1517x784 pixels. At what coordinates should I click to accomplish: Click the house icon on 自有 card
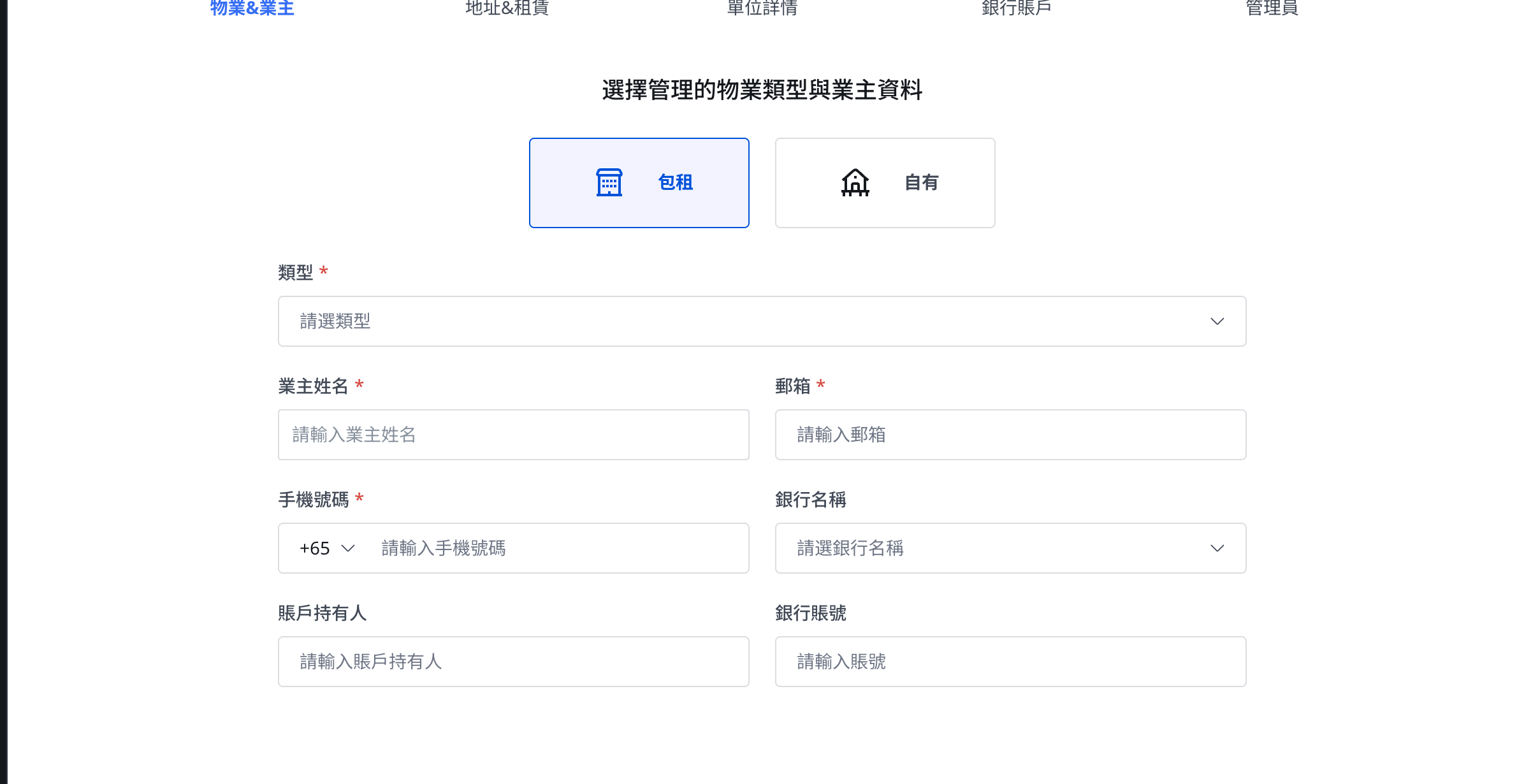855,182
